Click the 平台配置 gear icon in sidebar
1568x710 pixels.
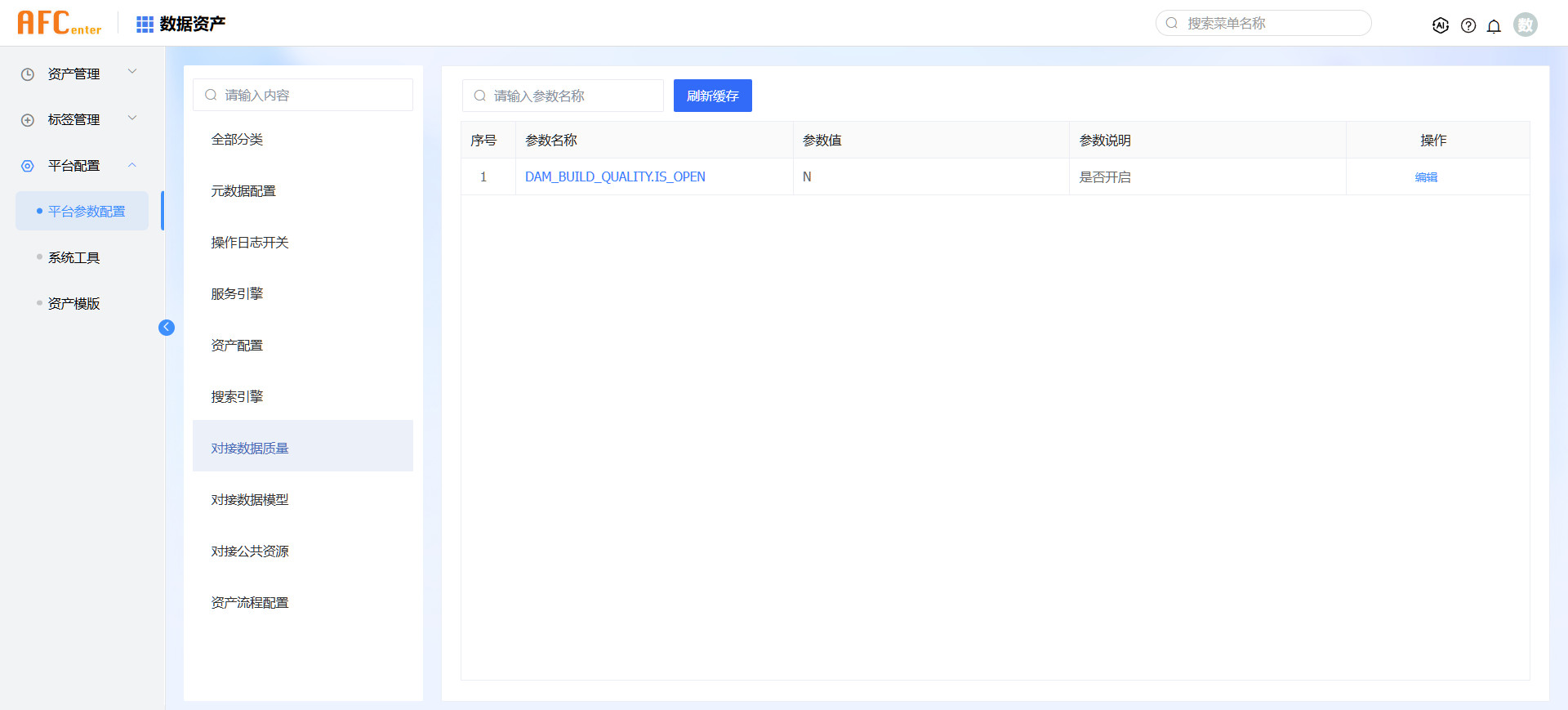tap(28, 166)
